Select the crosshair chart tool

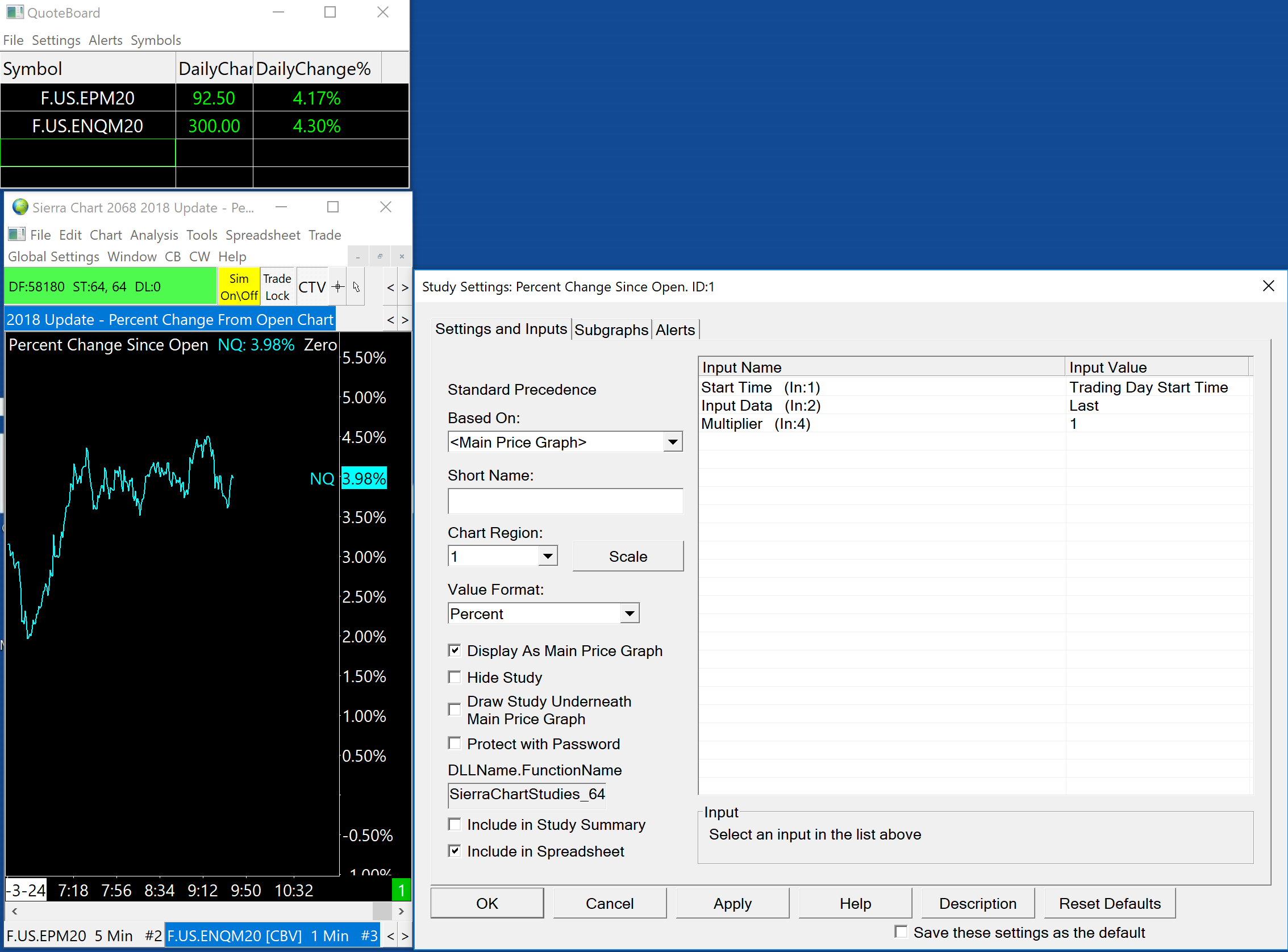[338, 286]
